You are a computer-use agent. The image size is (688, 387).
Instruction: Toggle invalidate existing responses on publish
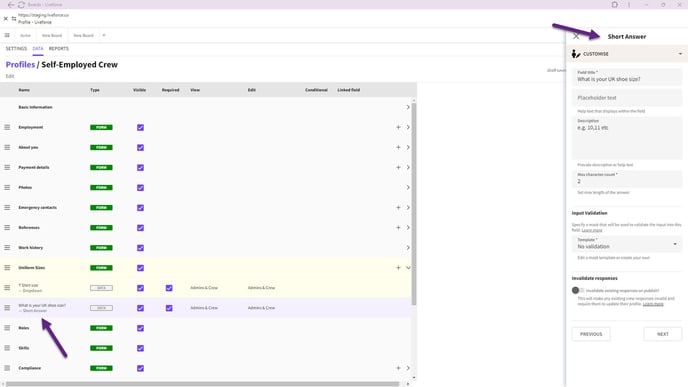click(x=578, y=290)
